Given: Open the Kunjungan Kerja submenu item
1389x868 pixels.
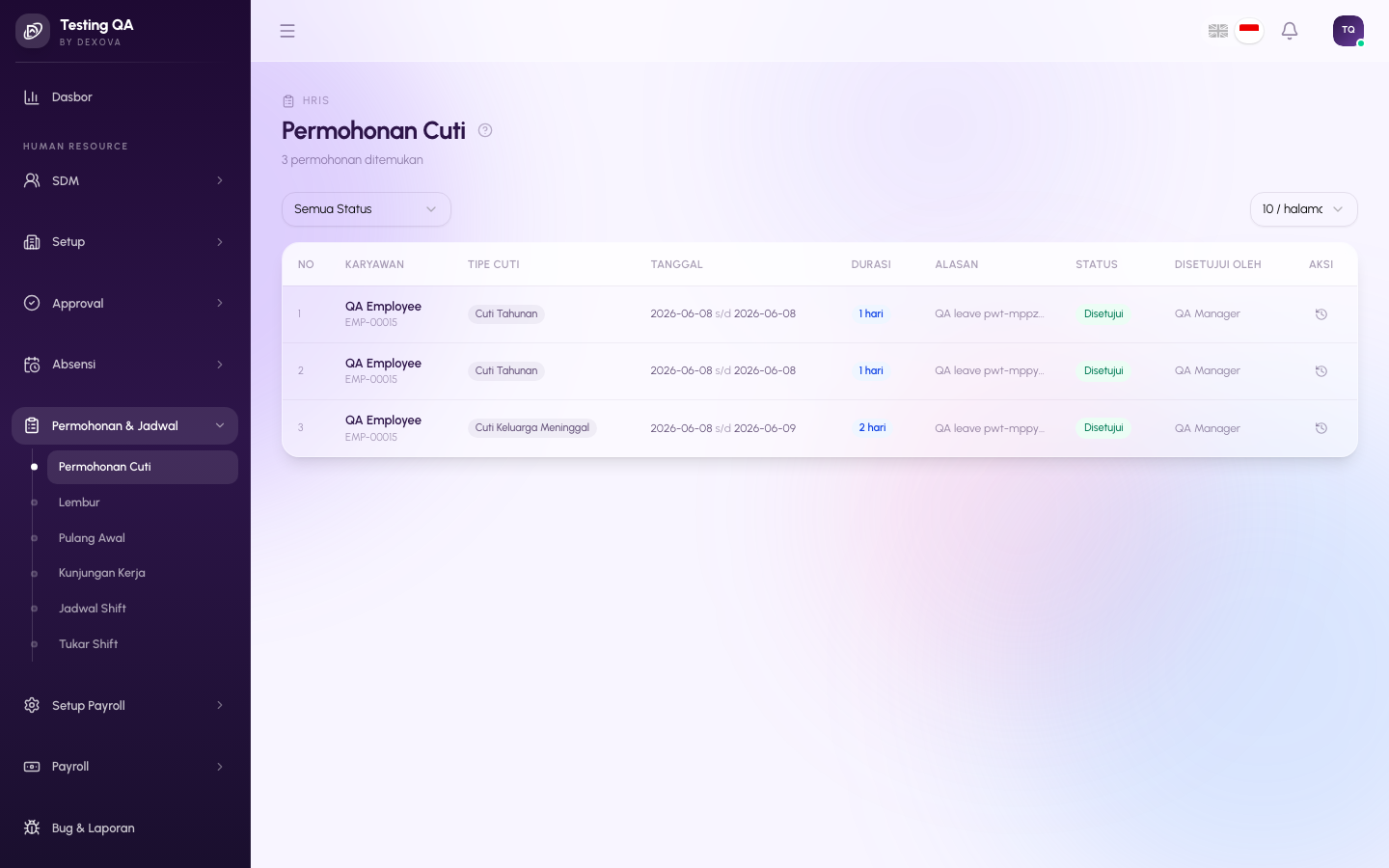Looking at the screenshot, I should pos(143,573).
